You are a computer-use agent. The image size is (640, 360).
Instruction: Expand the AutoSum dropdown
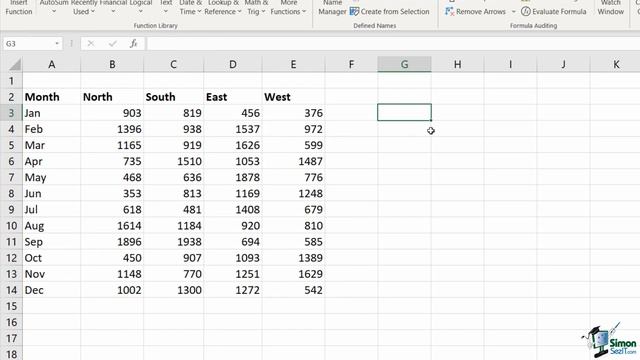tap(54, 11)
